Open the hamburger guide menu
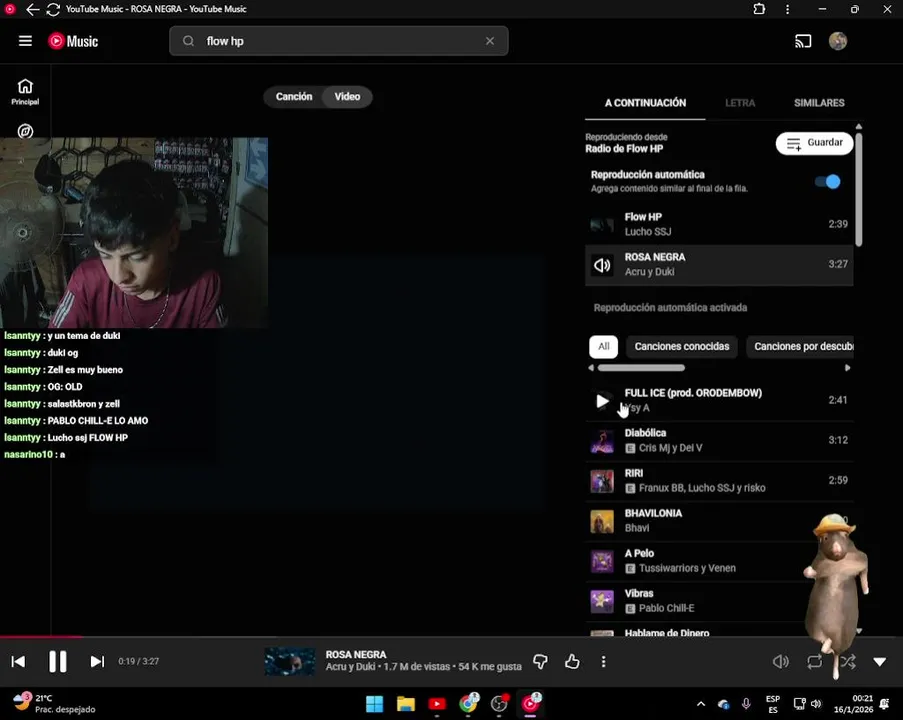The height and width of the screenshot is (720, 903). coord(25,41)
